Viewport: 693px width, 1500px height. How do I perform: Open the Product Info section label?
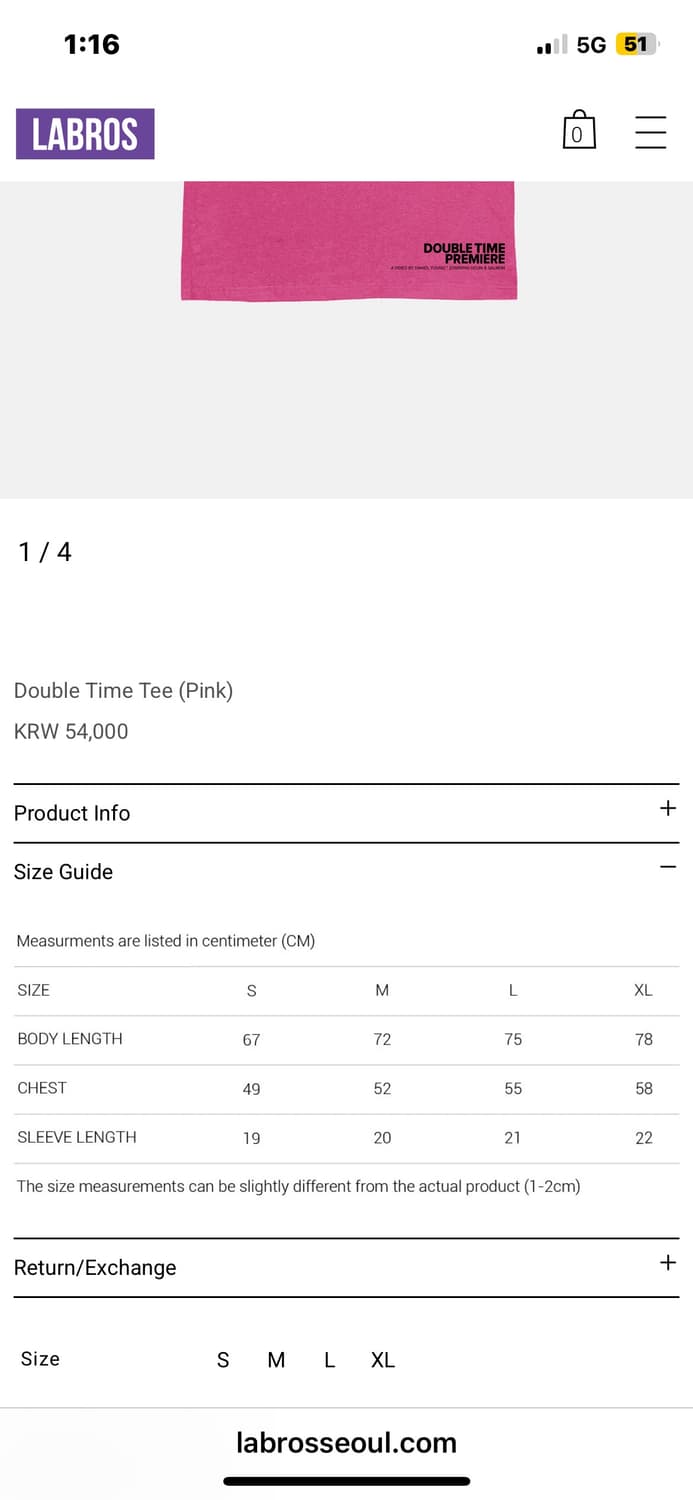tap(72, 813)
